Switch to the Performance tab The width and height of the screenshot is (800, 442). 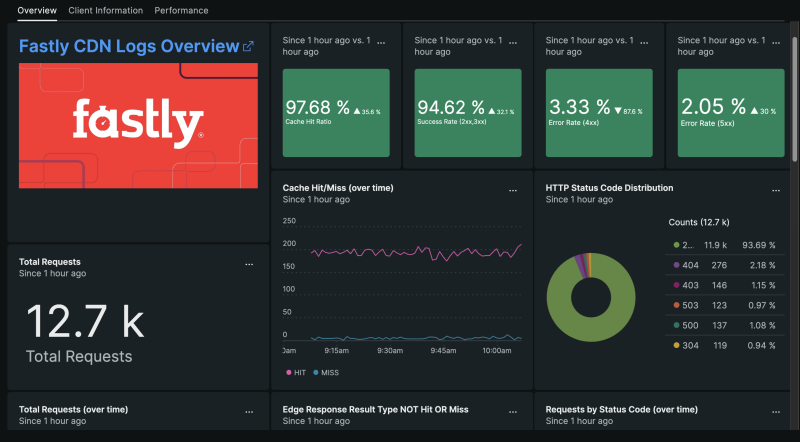point(181,10)
